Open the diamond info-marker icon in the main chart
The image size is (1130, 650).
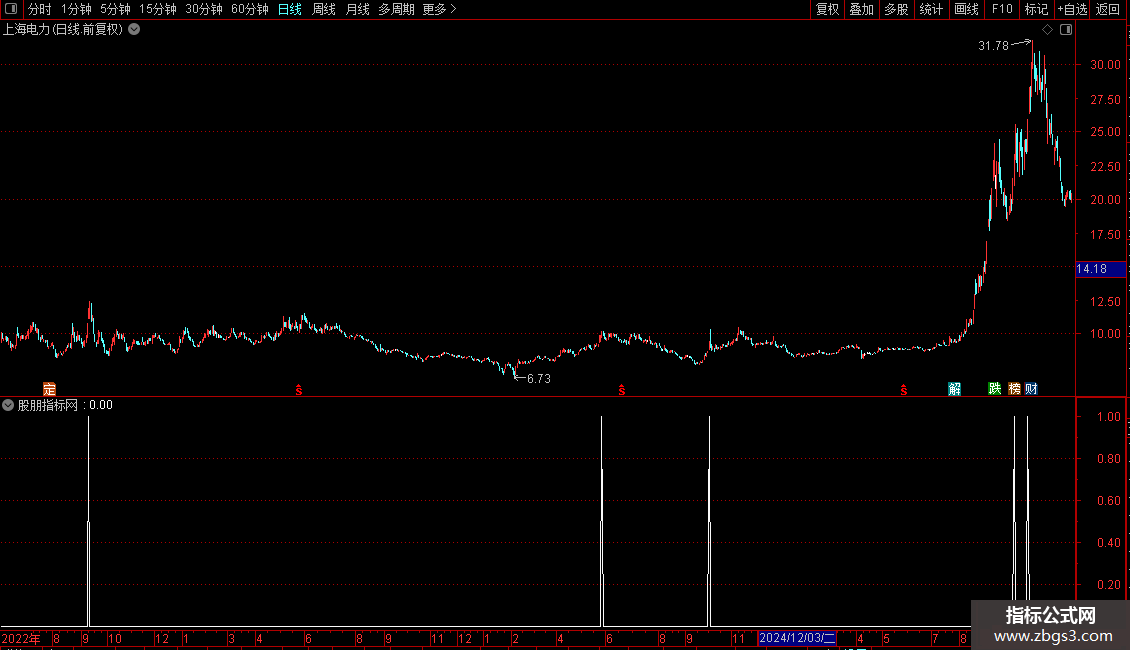[1048, 30]
